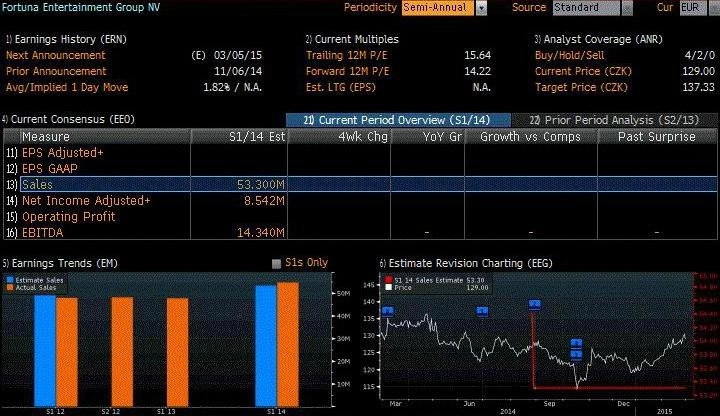Click the stacked event marker icons near October
720x416 pixels.
(576, 349)
